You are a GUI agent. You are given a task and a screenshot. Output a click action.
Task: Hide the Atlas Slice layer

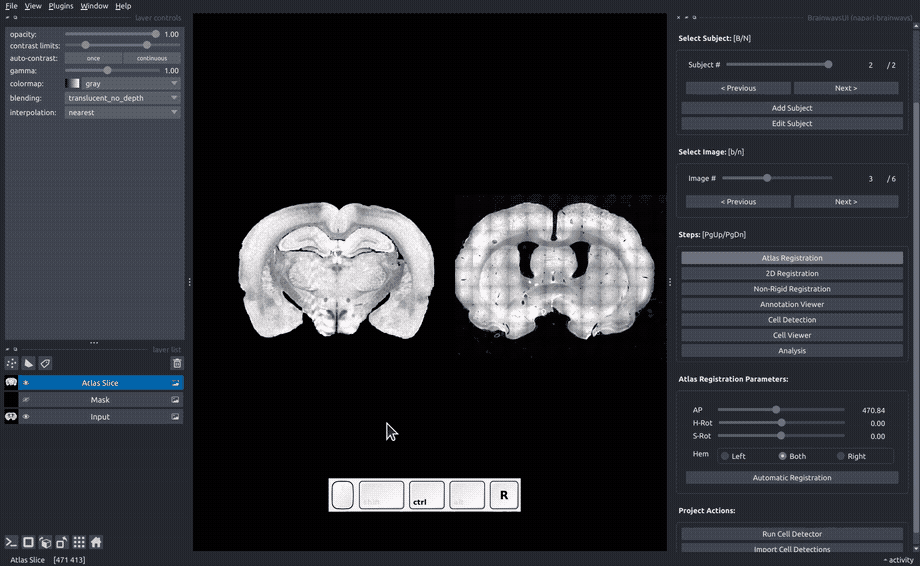pos(26,383)
